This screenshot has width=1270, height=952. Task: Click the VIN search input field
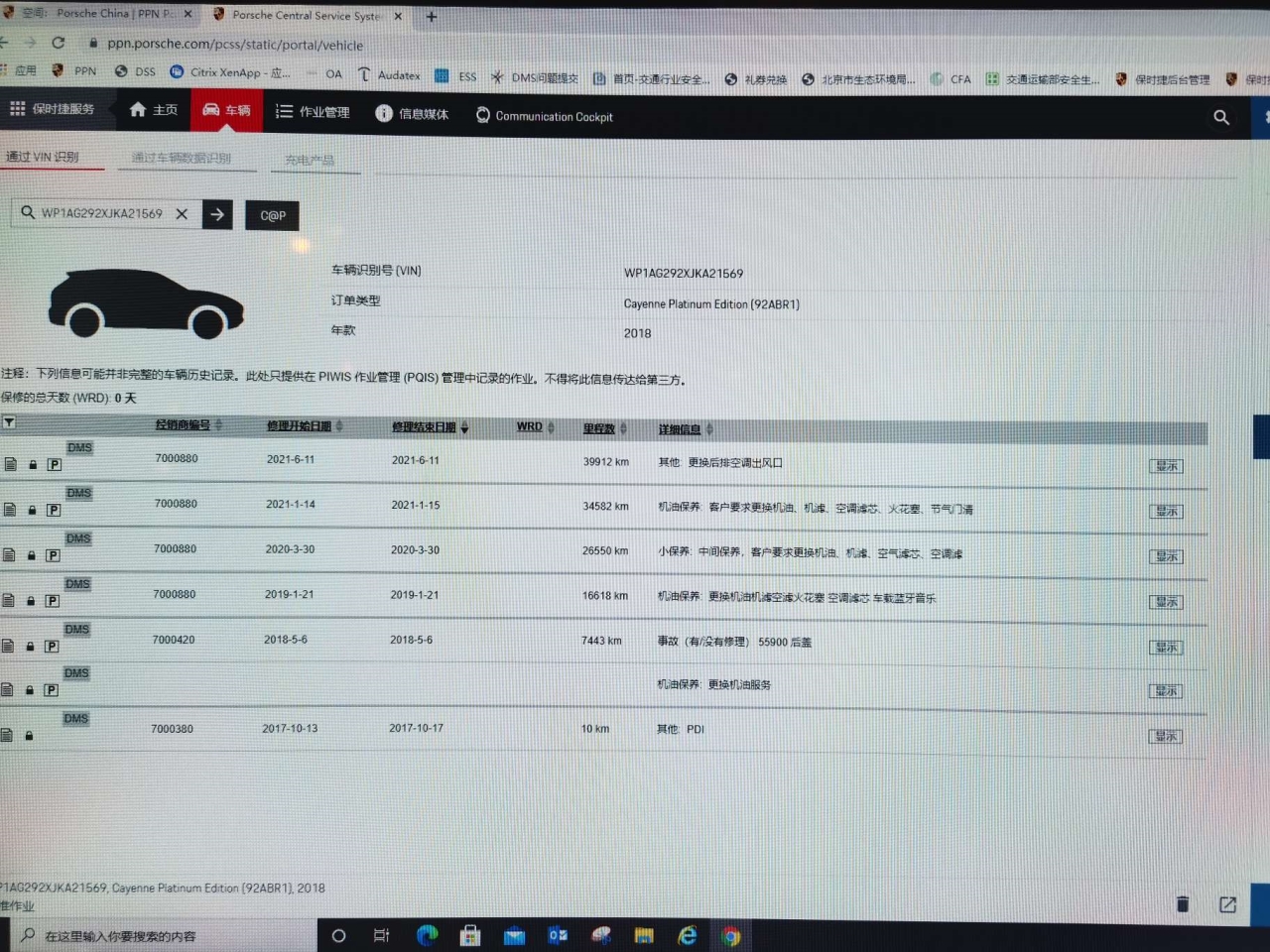101,213
